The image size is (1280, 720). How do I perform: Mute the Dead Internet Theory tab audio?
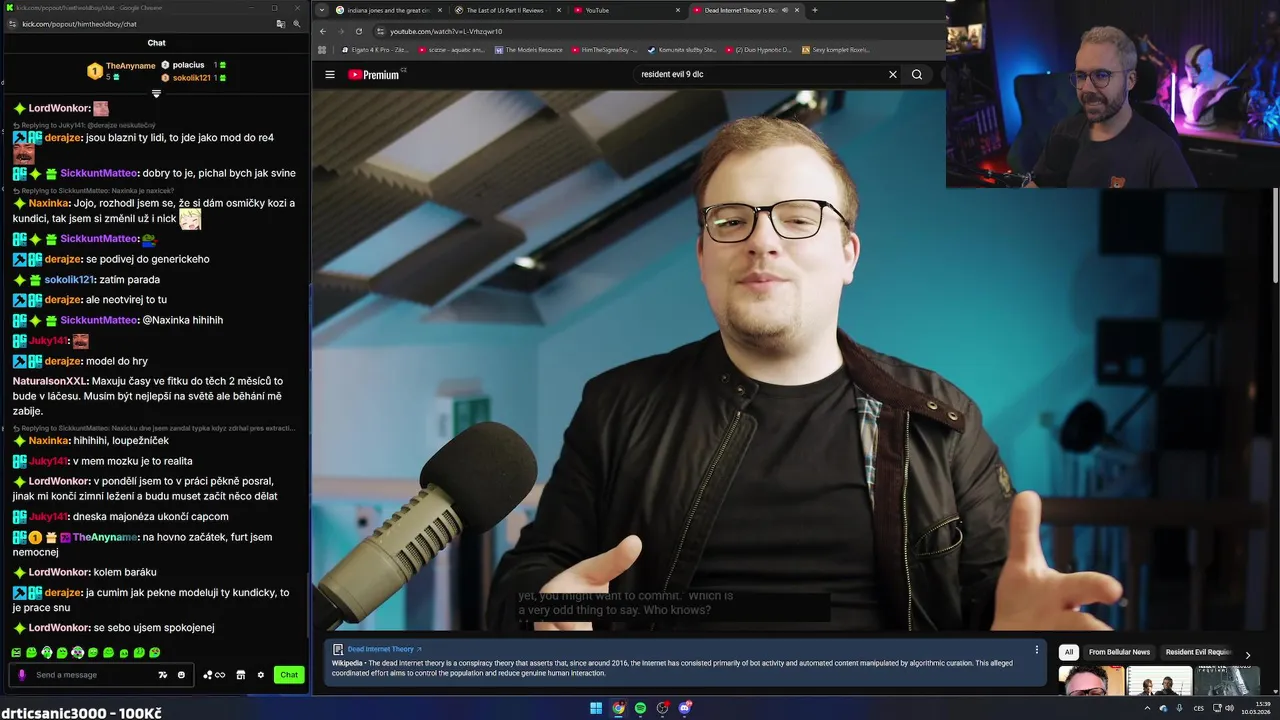pyautogui.click(x=785, y=10)
